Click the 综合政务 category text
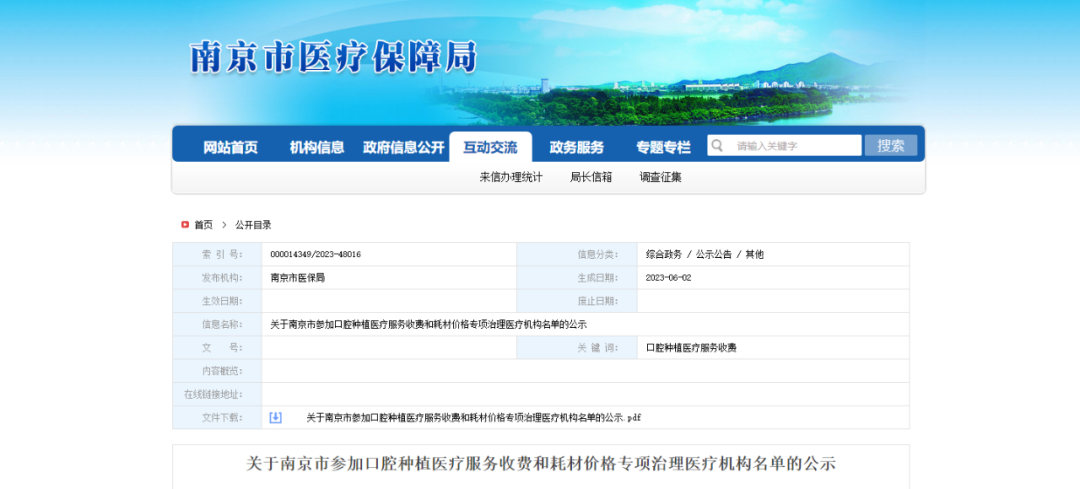This screenshot has width=1080, height=489. pyautogui.click(x=663, y=254)
